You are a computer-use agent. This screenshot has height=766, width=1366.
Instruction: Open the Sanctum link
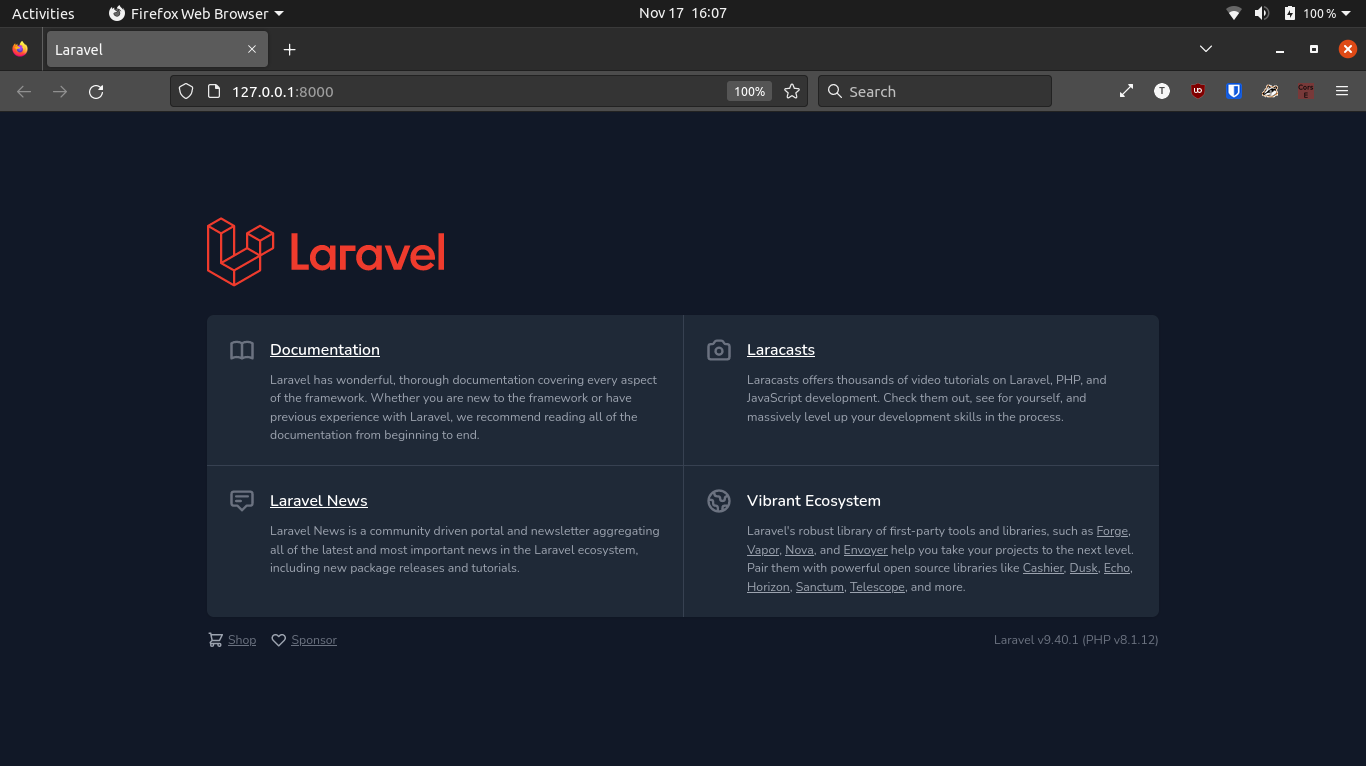coord(820,587)
